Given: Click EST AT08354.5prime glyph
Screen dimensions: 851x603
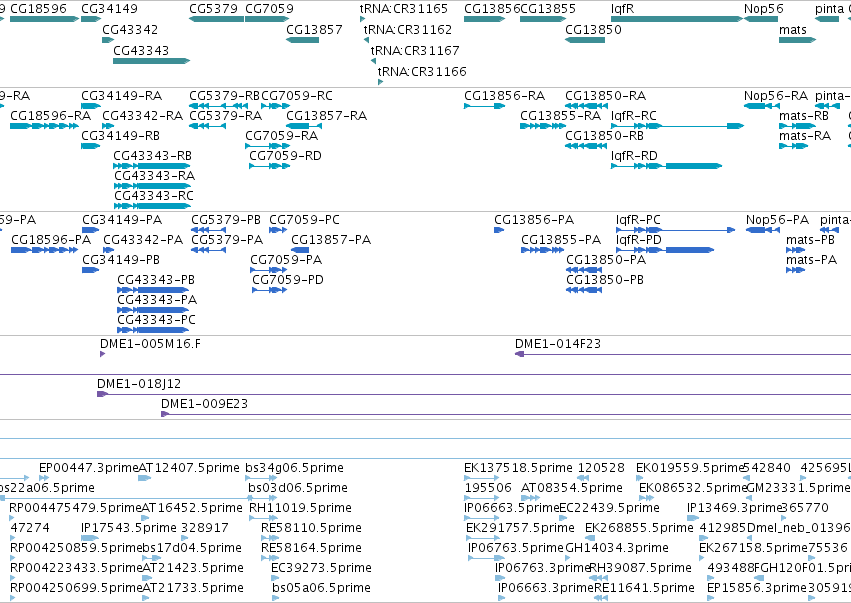Looking at the screenshot, I should tap(530, 498).
